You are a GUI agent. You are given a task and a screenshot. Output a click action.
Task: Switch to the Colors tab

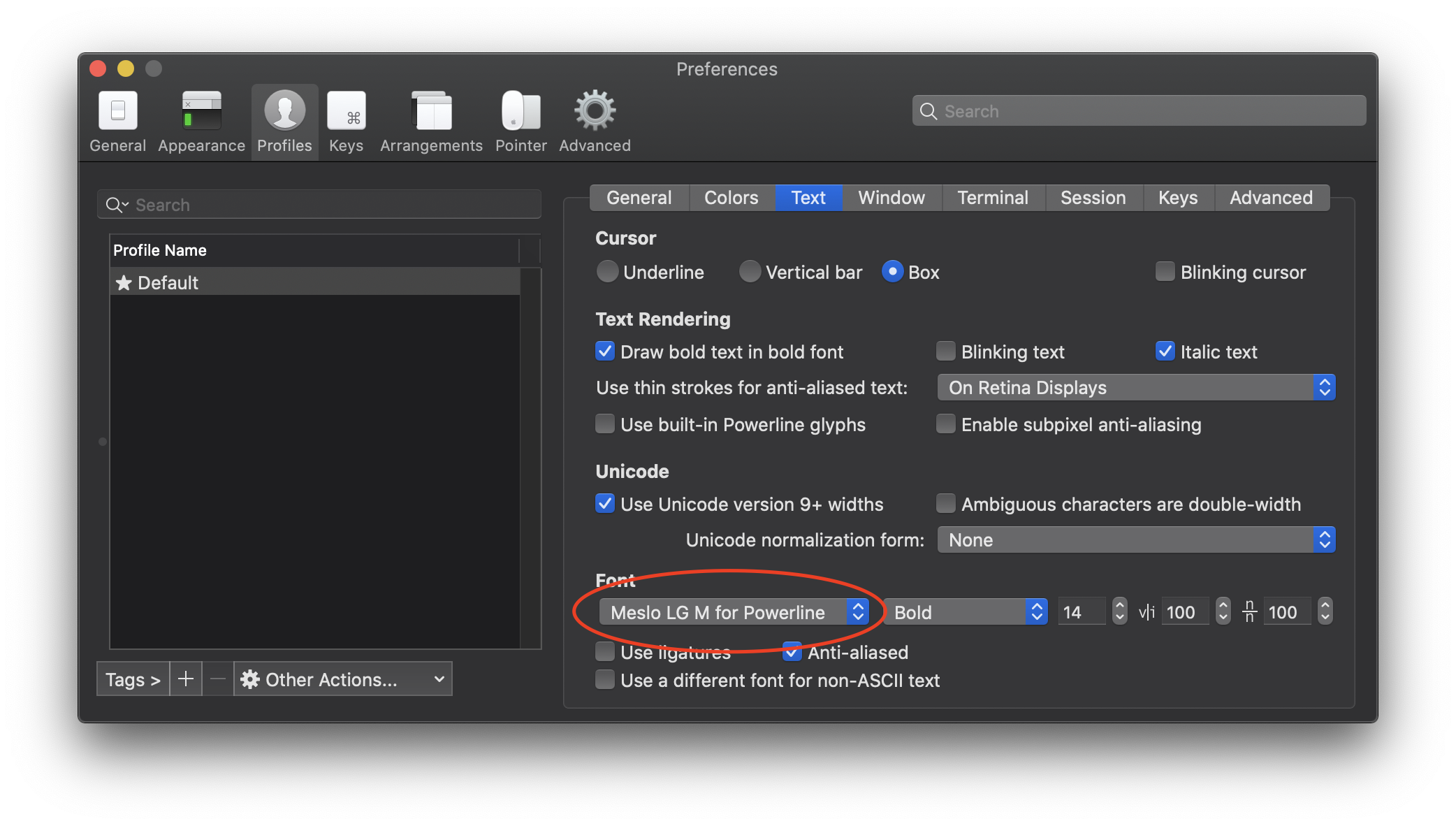coord(729,197)
